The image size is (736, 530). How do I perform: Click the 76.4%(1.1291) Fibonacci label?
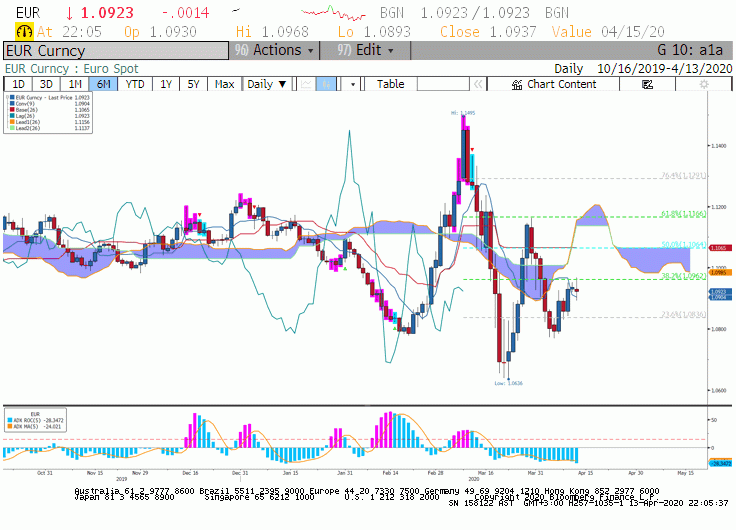pyautogui.click(x=683, y=176)
